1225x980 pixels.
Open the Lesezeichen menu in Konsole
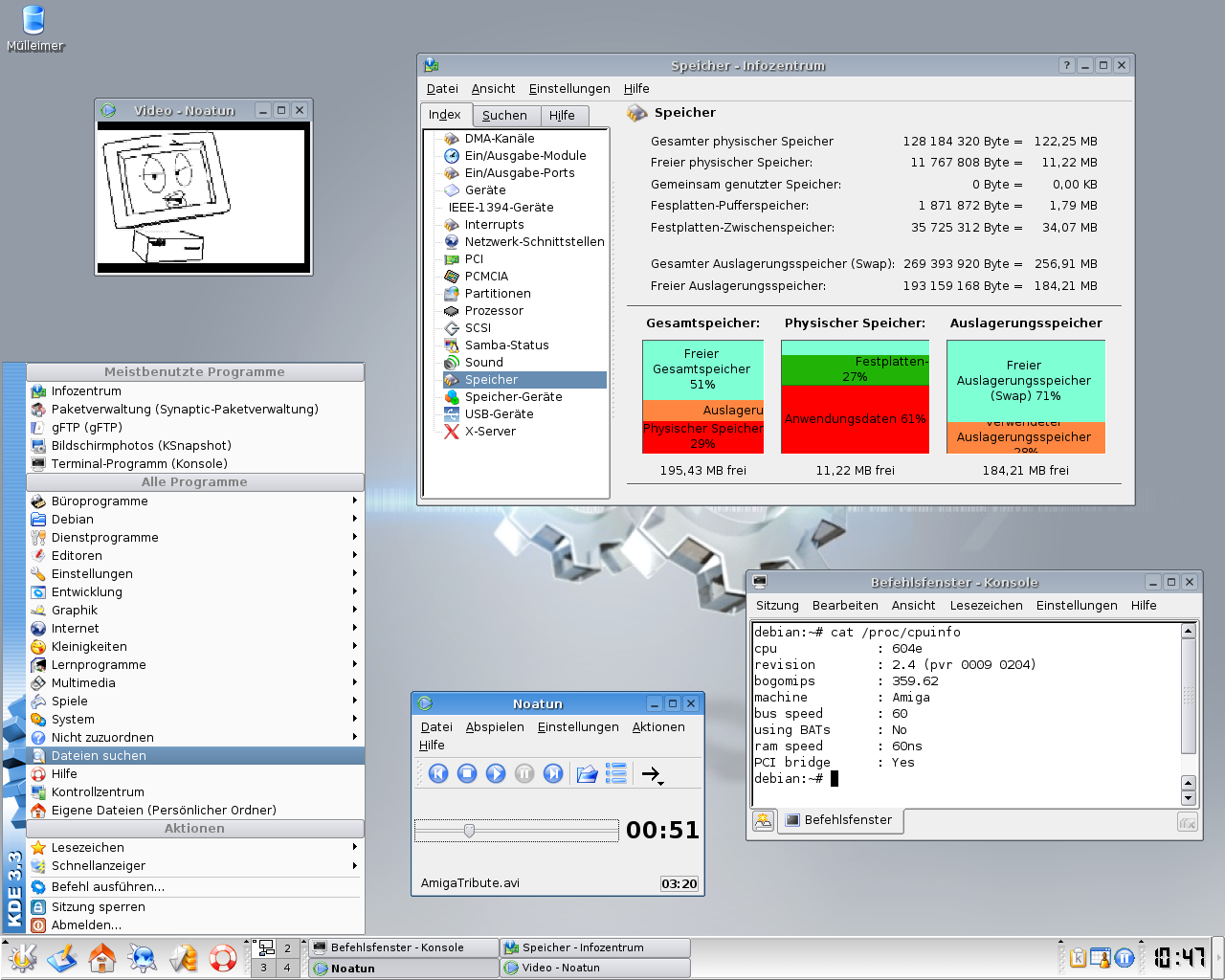point(986,606)
